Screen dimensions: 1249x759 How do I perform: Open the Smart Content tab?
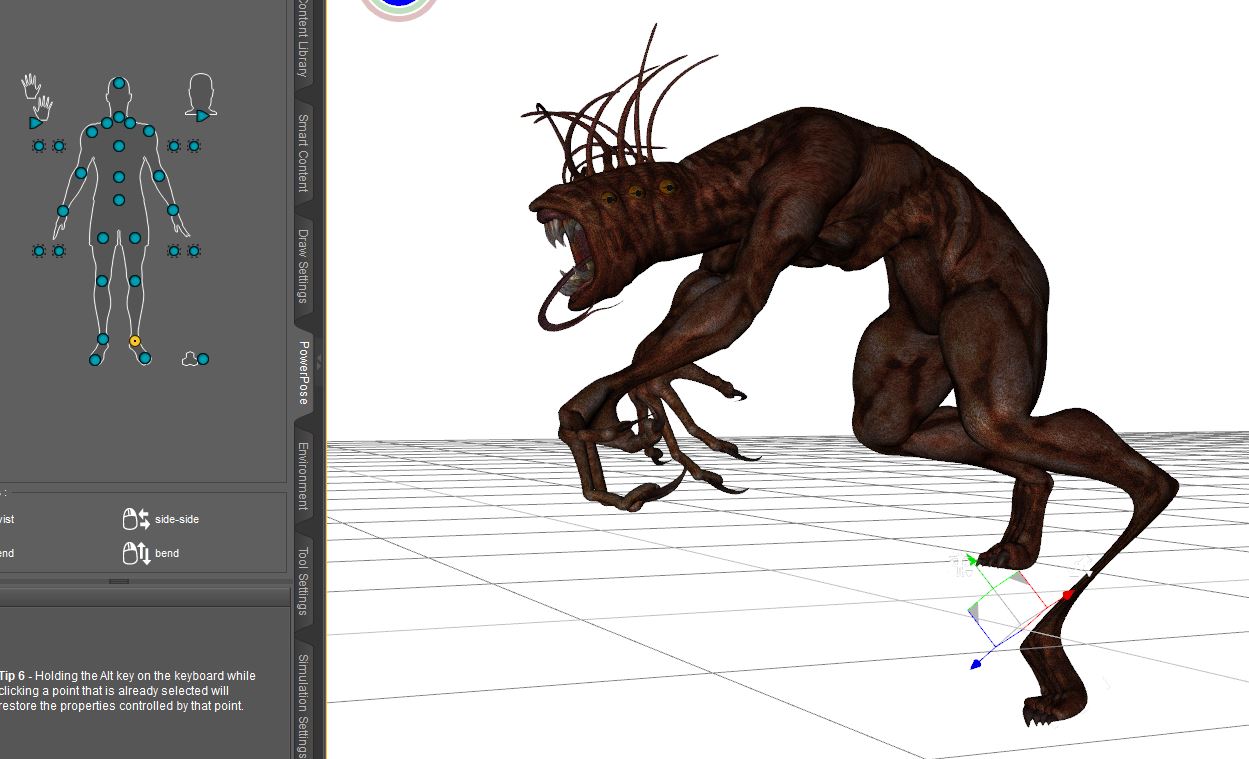303,152
